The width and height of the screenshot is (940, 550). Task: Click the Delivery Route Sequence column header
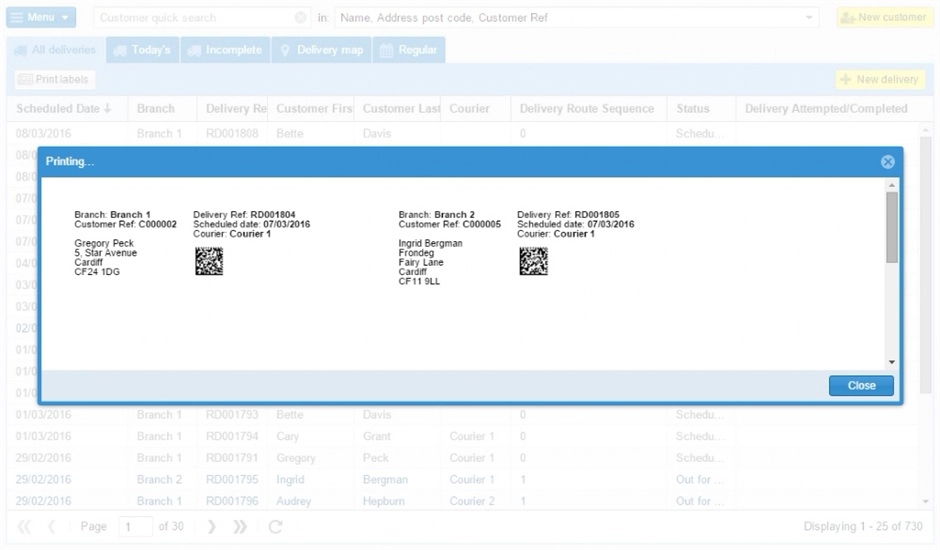coord(588,109)
